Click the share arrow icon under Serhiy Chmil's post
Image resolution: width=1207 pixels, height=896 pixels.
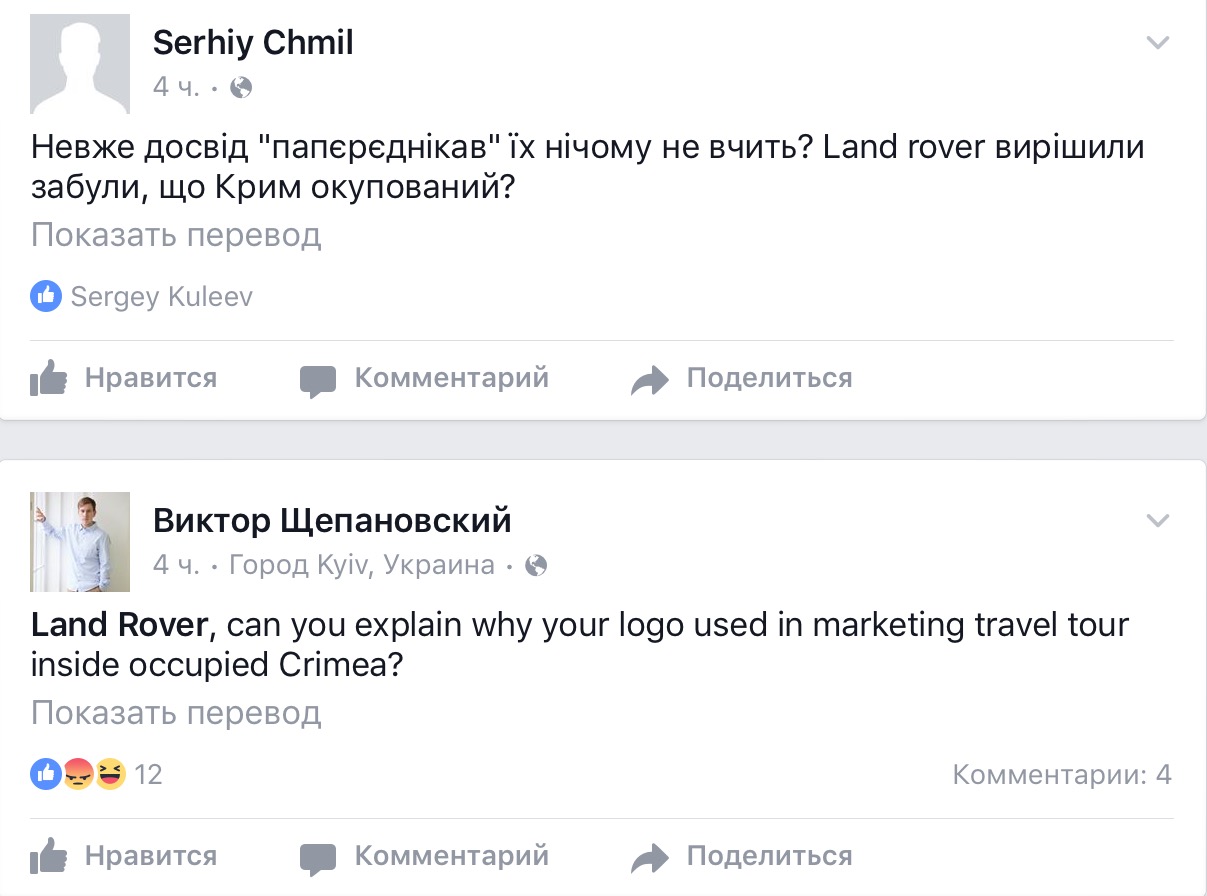coord(649,380)
